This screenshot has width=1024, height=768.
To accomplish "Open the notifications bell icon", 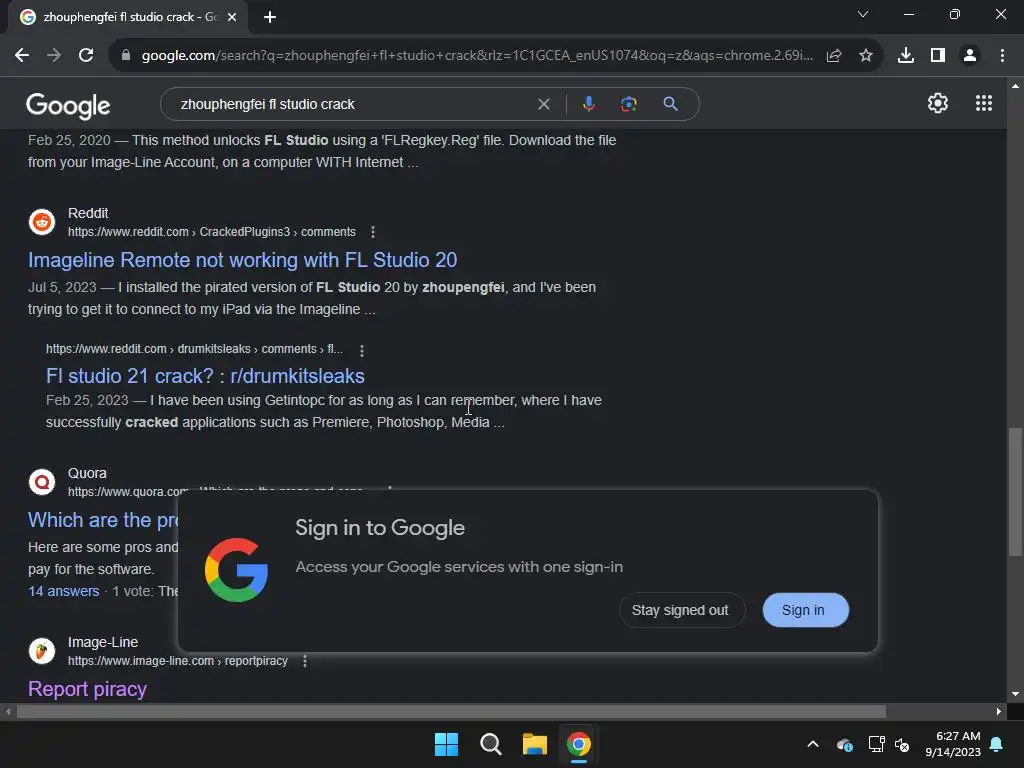I will (997, 744).
